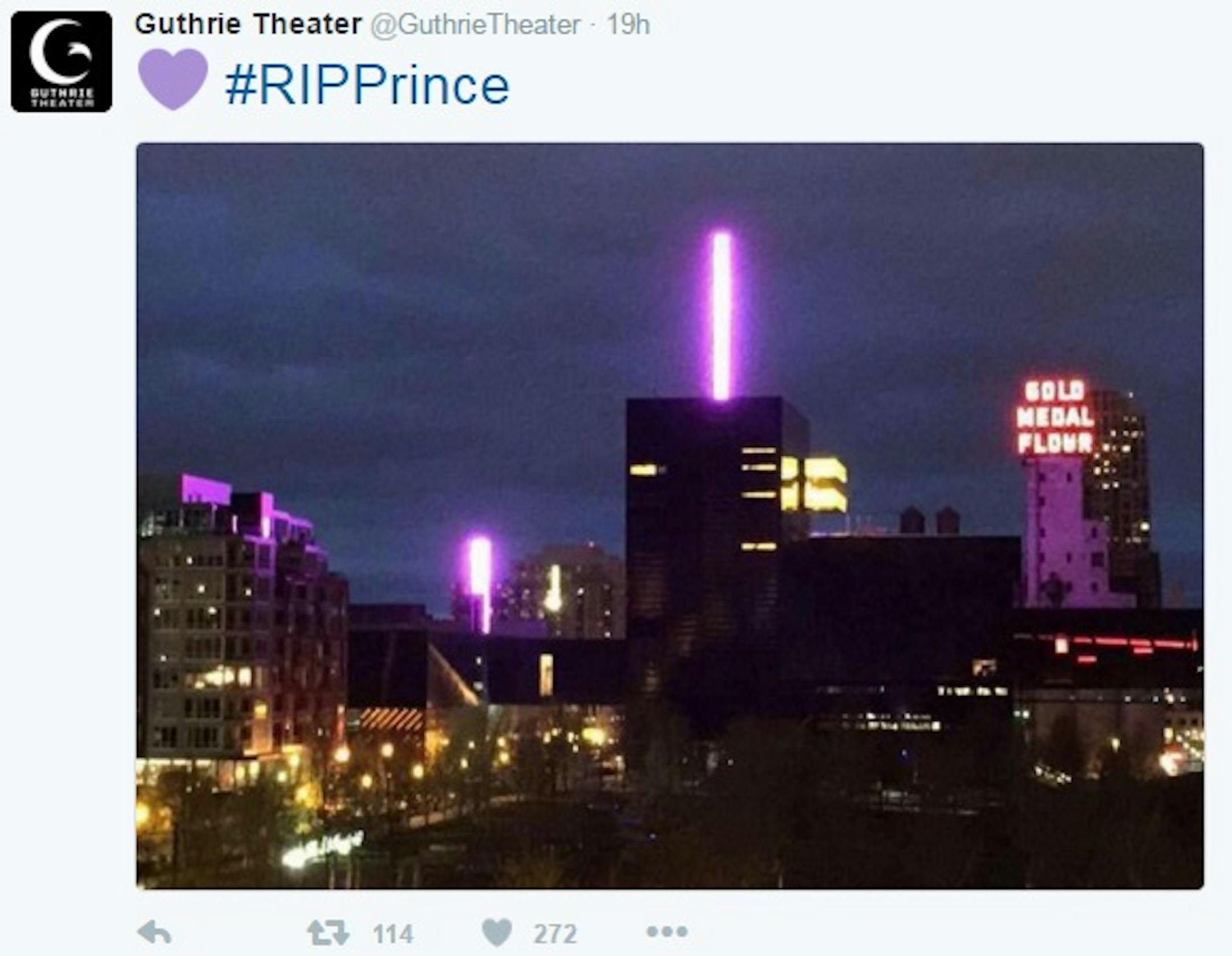
Task: Click the purple heart emoji
Action: tap(173, 79)
